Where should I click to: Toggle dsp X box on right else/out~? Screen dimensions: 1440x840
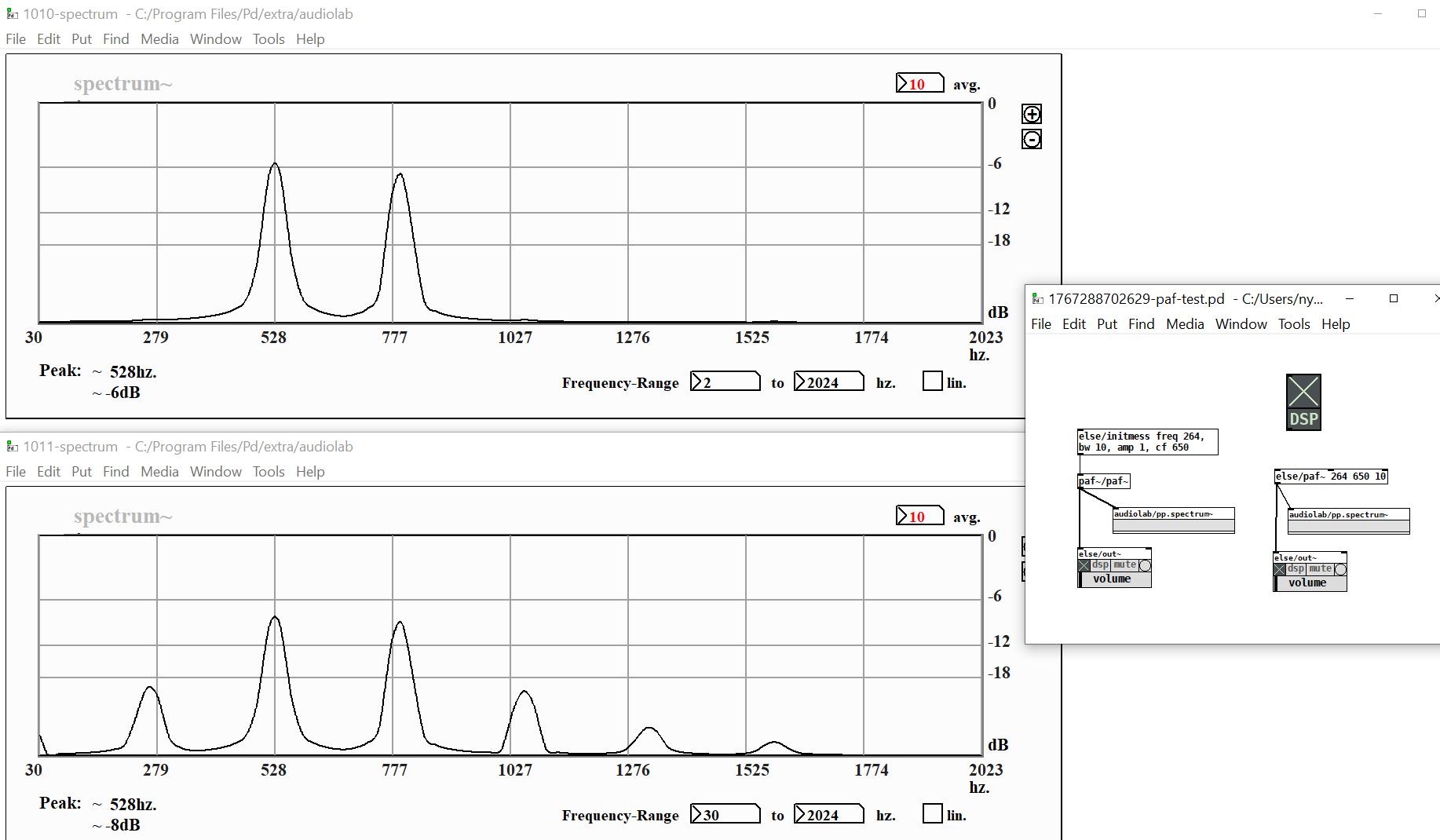click(x=1280, y=569)
